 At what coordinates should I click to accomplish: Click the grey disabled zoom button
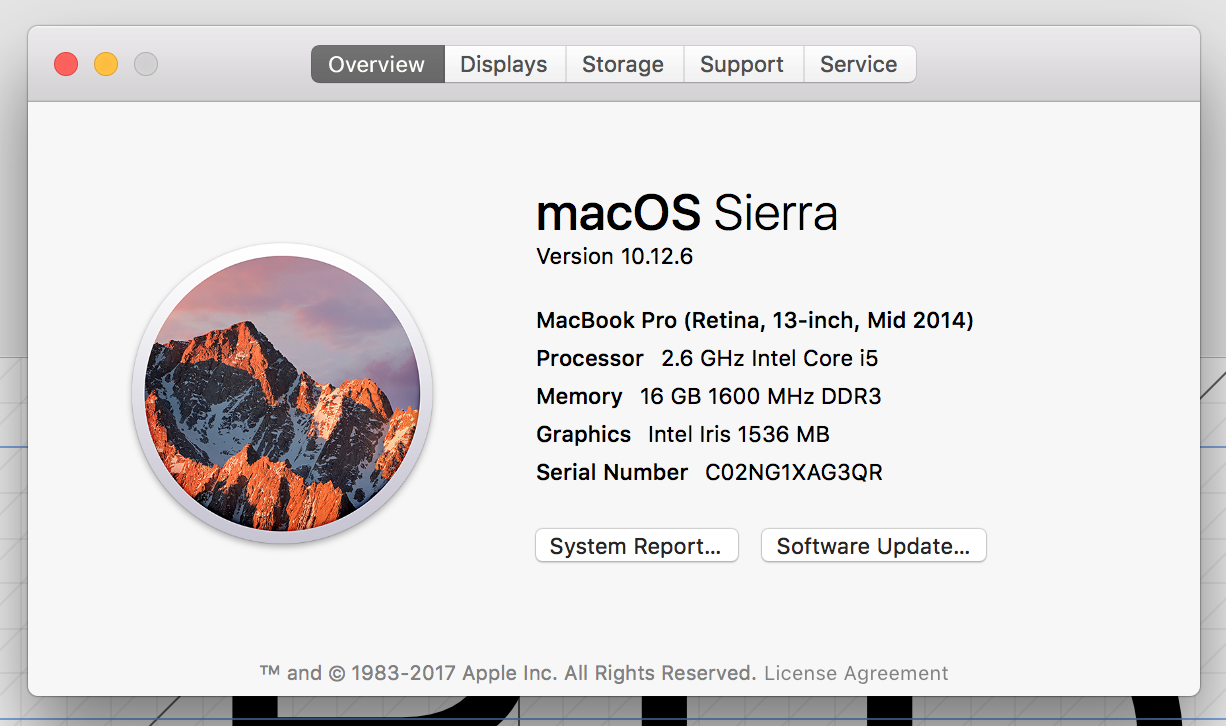pyautogui.click(x=146, y=64)
